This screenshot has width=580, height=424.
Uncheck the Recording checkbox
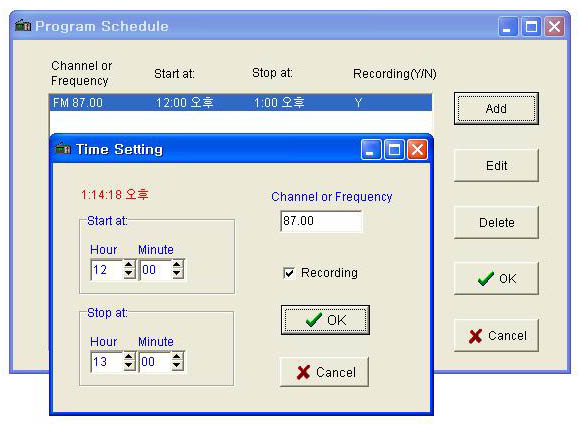click(289, 273)
